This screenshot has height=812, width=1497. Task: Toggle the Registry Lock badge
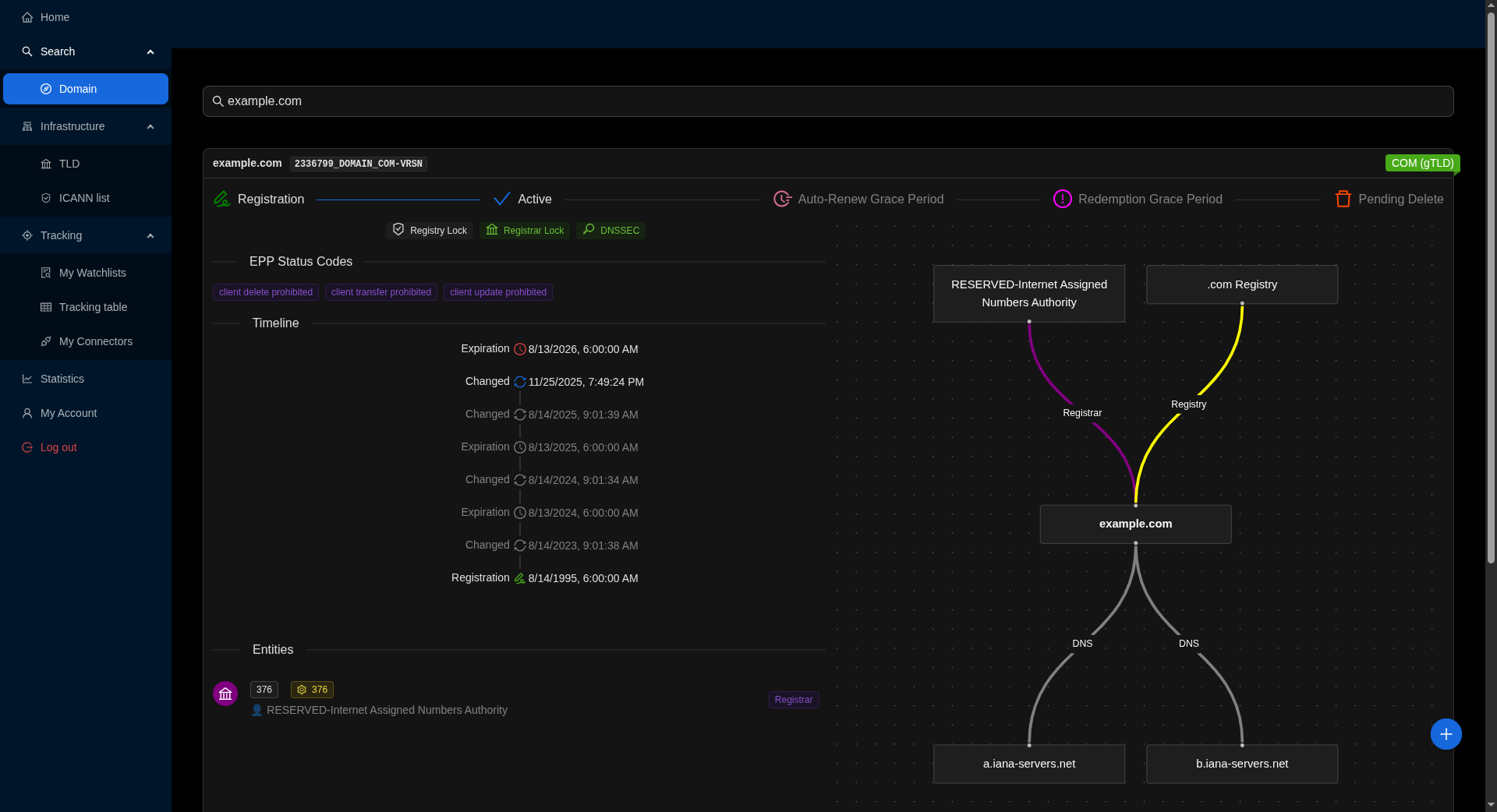point(429,230)
